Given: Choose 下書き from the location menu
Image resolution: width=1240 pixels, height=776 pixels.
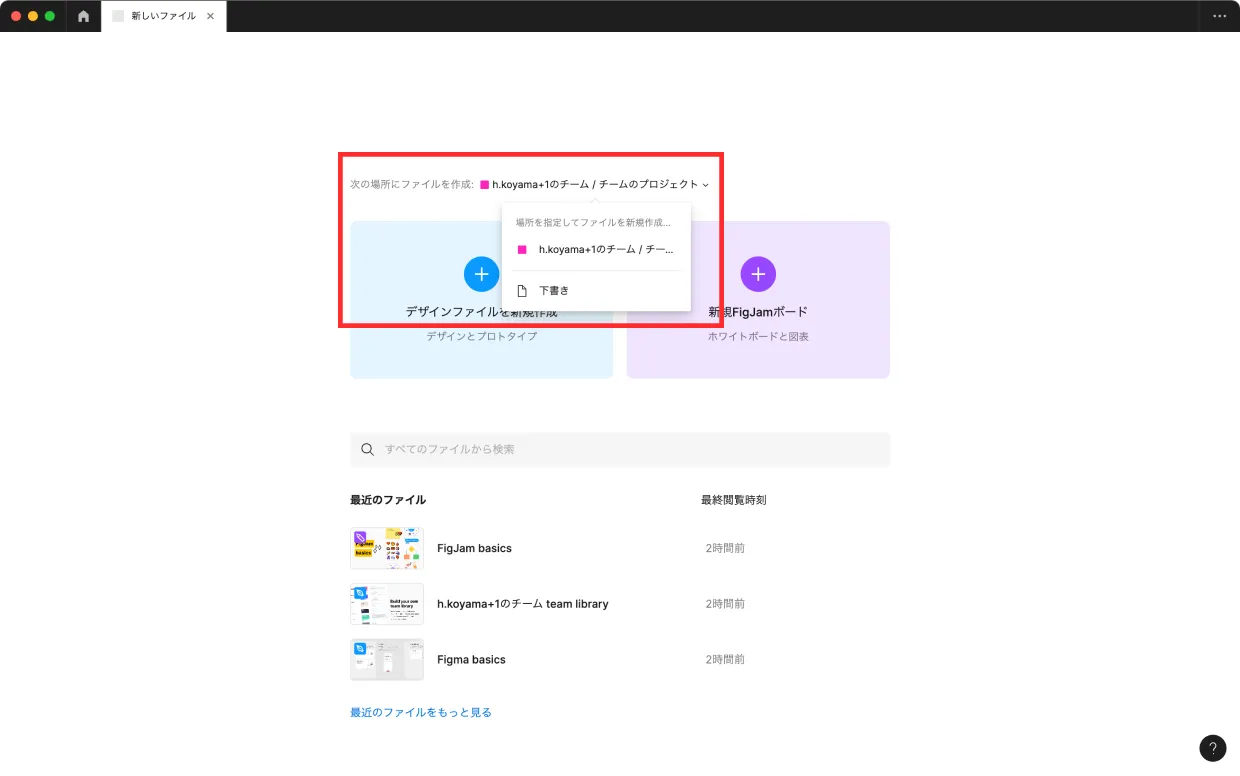Looking at the screenshot, I should (x=597, y=291).
